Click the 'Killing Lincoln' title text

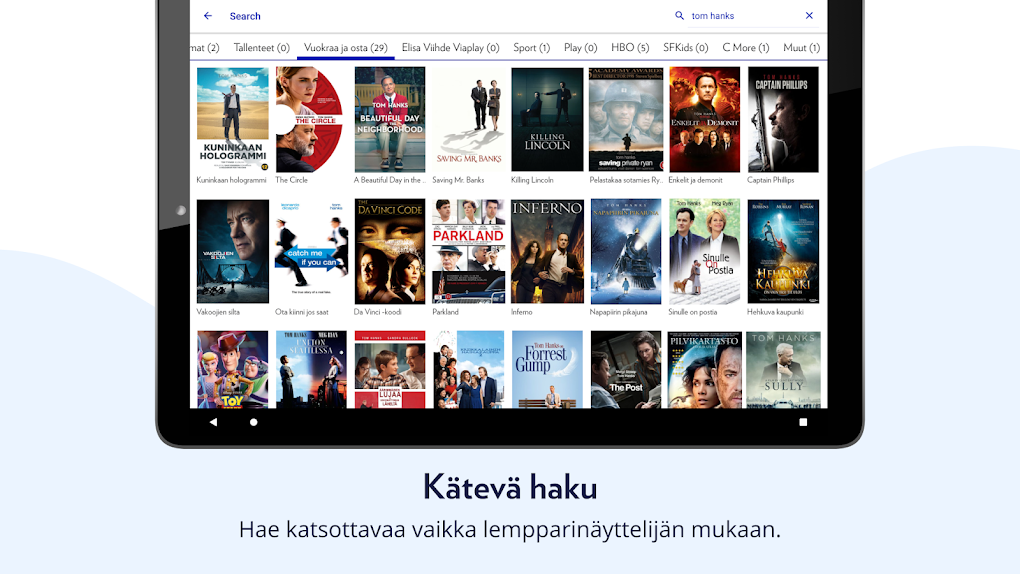(532, 180)
